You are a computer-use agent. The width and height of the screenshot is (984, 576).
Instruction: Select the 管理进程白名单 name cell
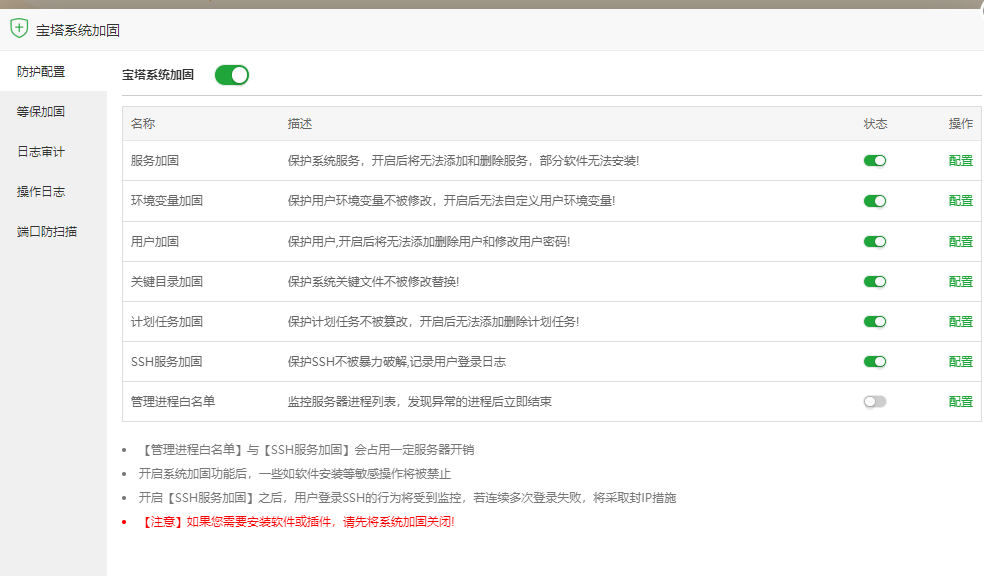[173, 402]
